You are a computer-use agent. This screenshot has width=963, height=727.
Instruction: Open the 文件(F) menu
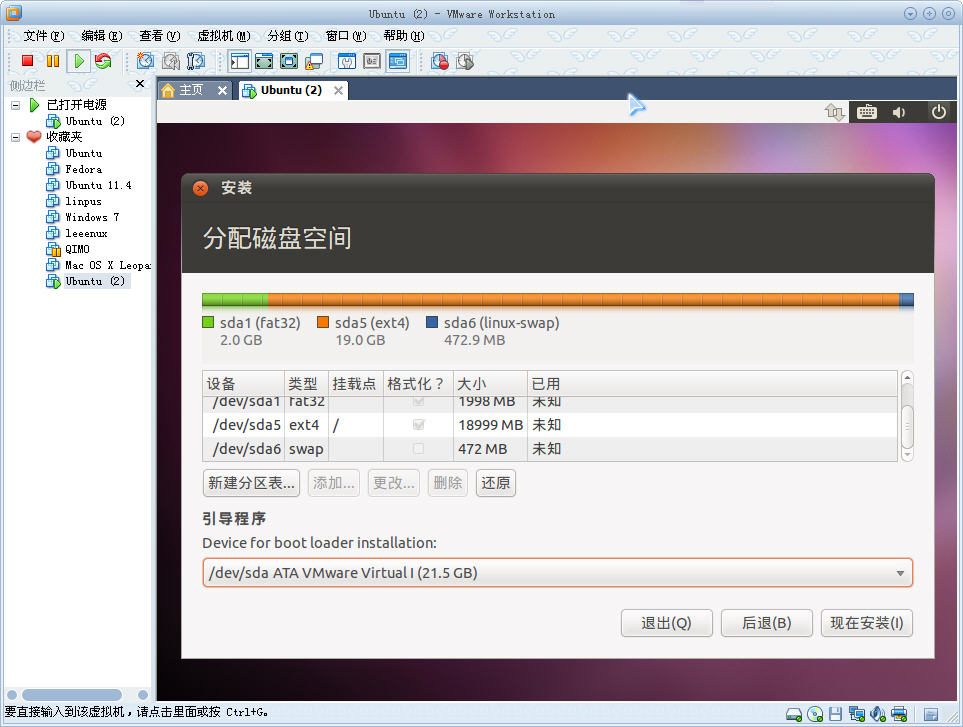pos(44,36)
